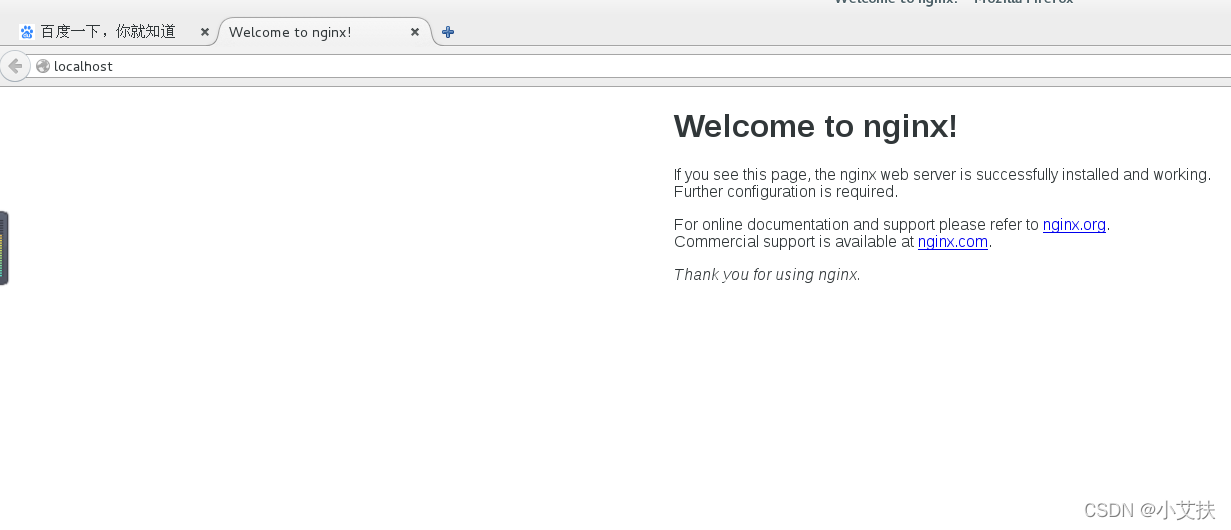Screen dimensions: 1231x530
Task: Open the nginx.com link
Action: (x=953, y=242)
